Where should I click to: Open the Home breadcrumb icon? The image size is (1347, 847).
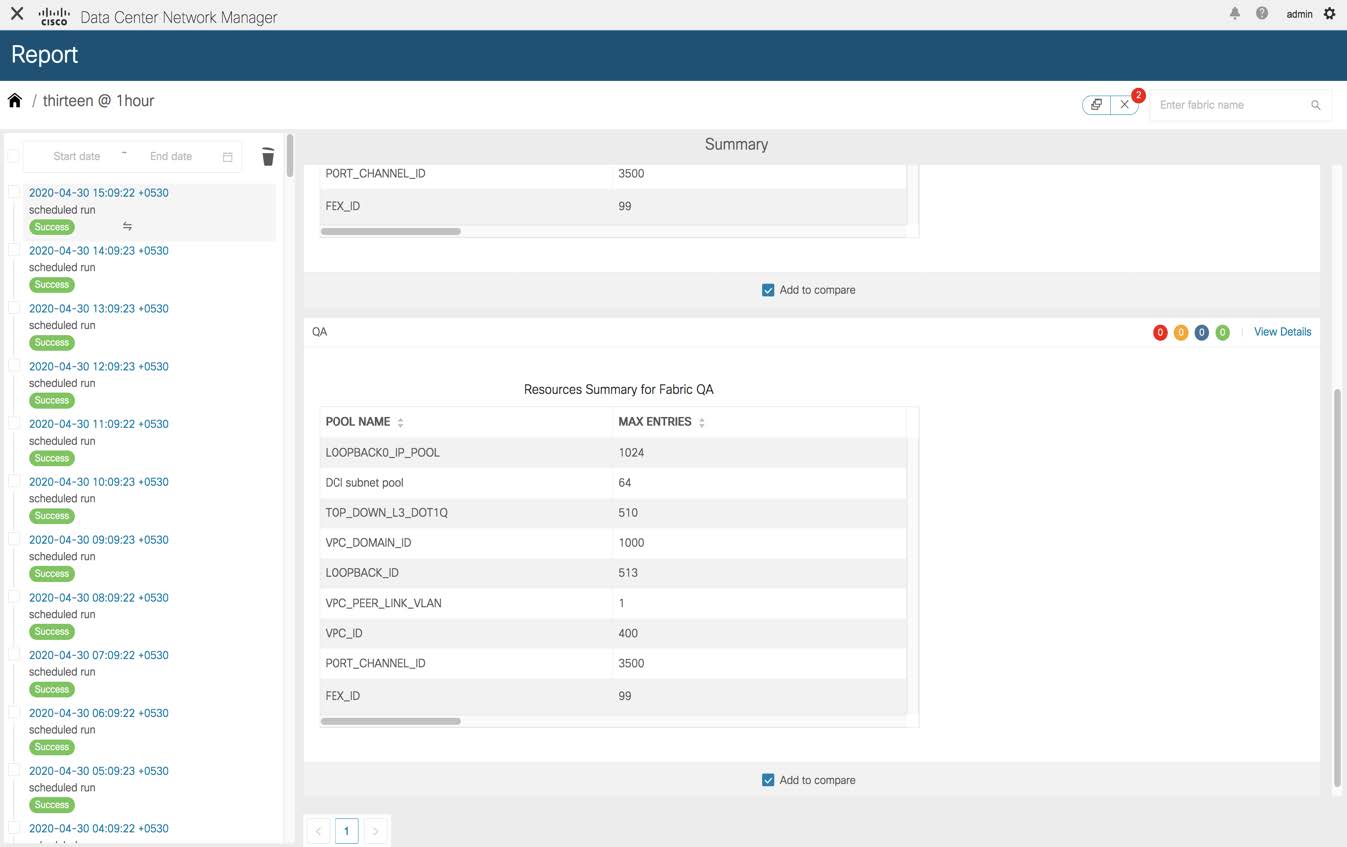coord(14,100)
